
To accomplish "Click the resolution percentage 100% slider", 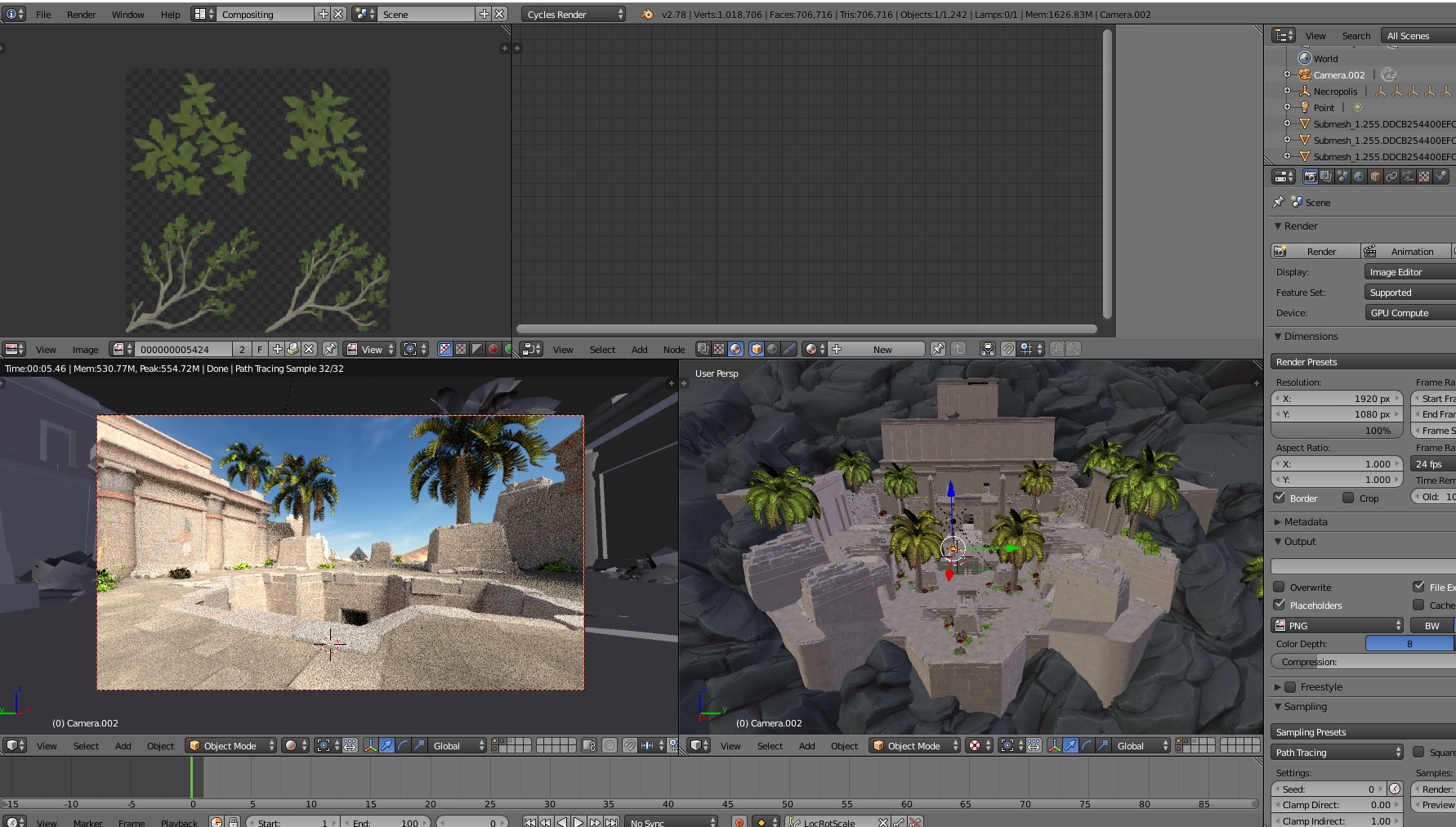I will point(1337,431).
